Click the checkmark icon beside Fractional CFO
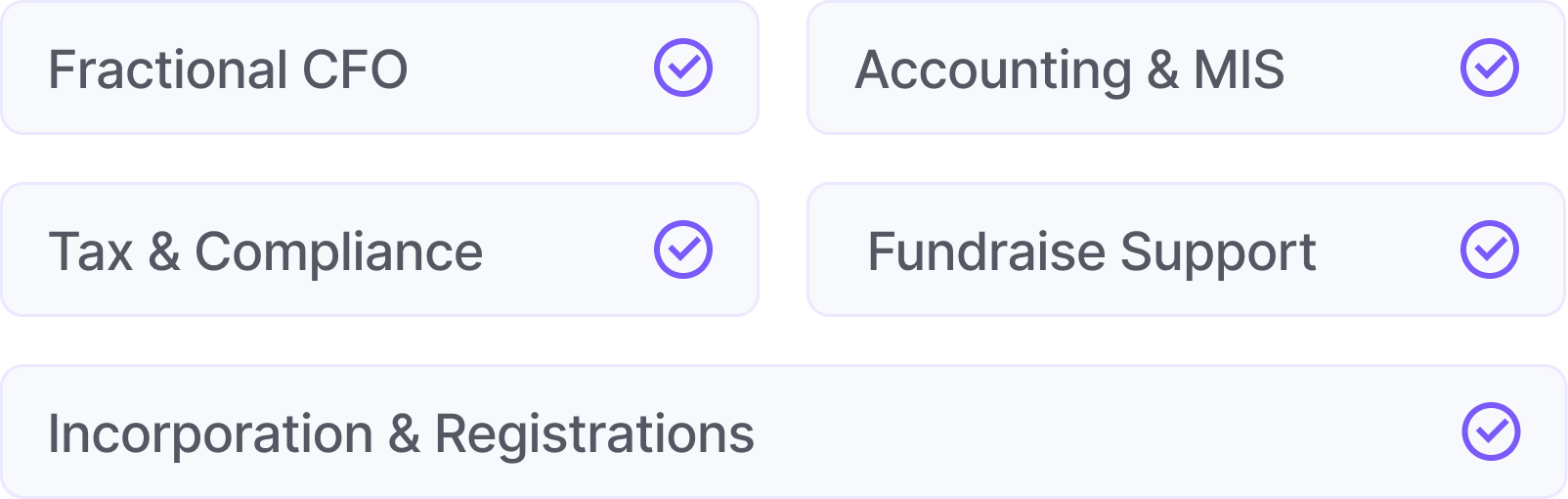This screenshot has width=1568, height=499. point(683,68)
